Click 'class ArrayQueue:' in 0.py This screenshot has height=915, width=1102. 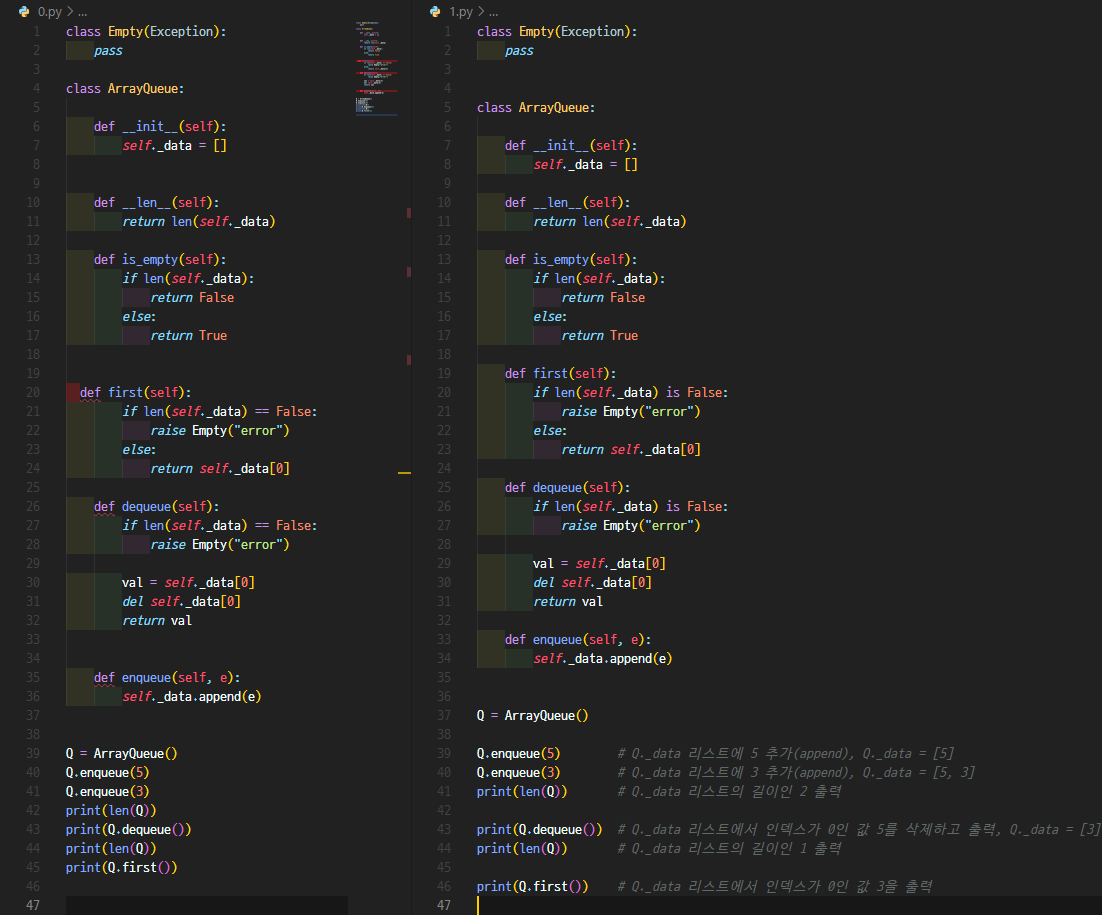pos(125,89)
